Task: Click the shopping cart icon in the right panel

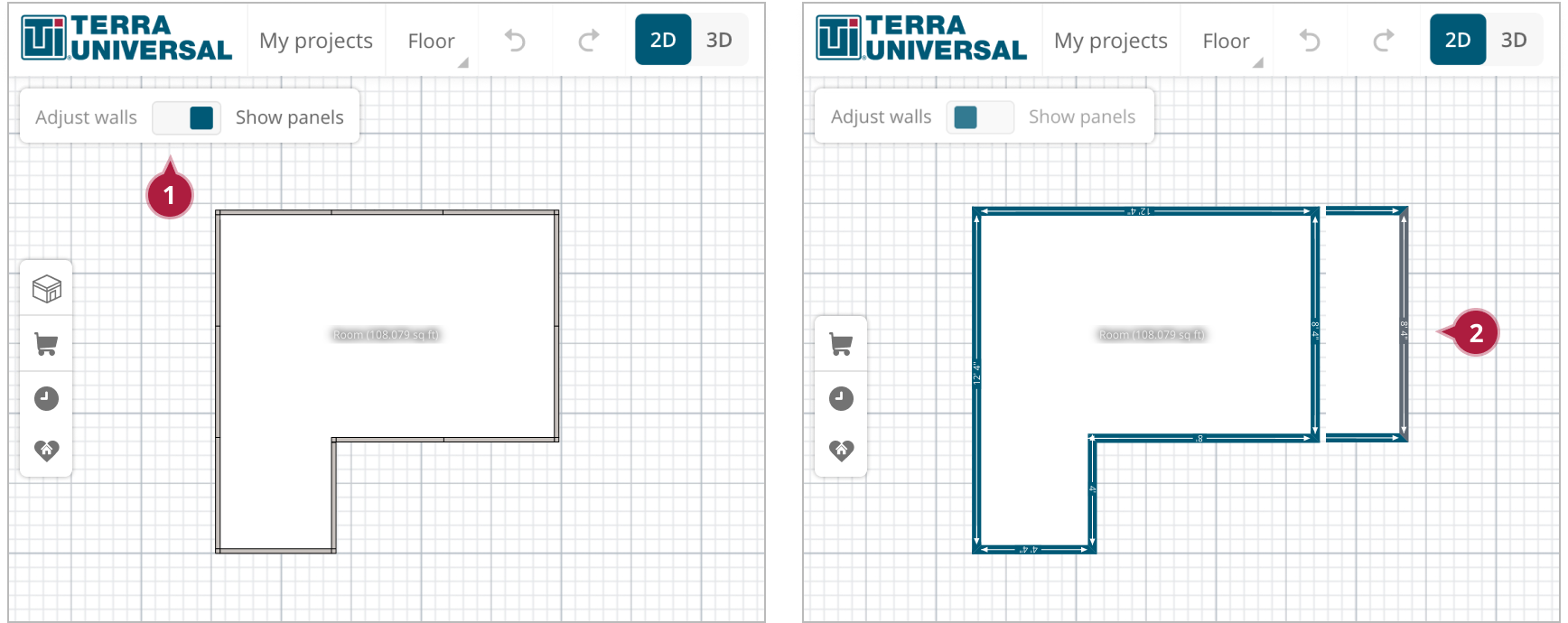Action: coord(841,344)
